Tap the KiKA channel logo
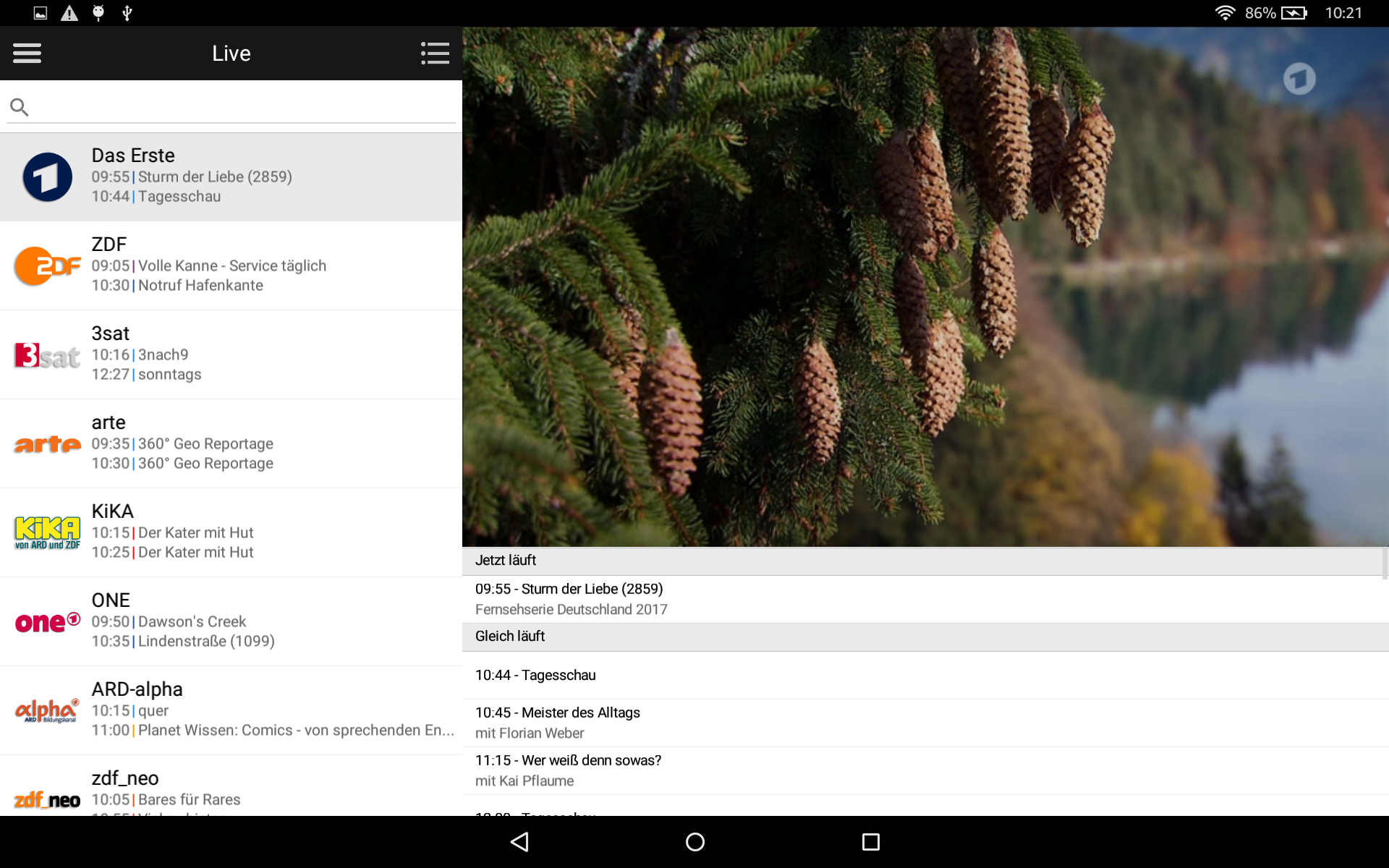This screenshot has width=1389, height=868. coord(48,533)
